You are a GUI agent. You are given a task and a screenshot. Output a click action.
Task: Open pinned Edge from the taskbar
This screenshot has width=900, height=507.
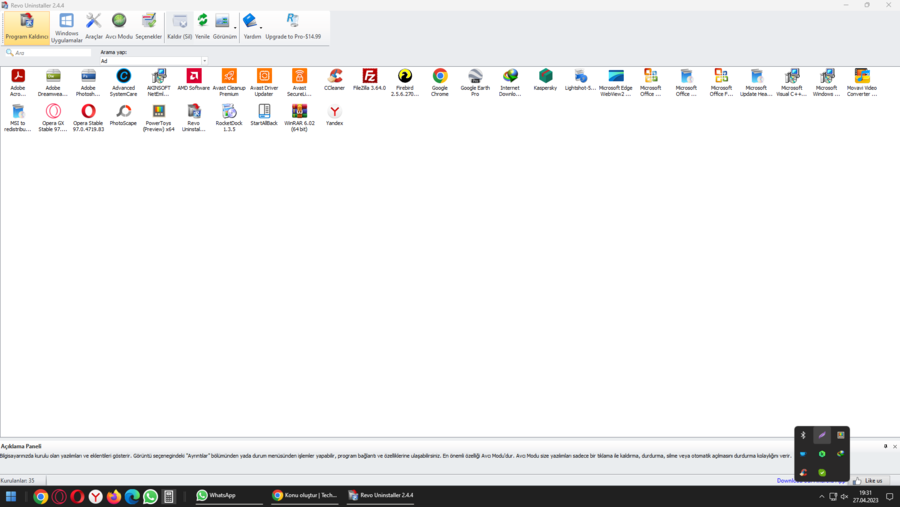(x=132, y=496)
